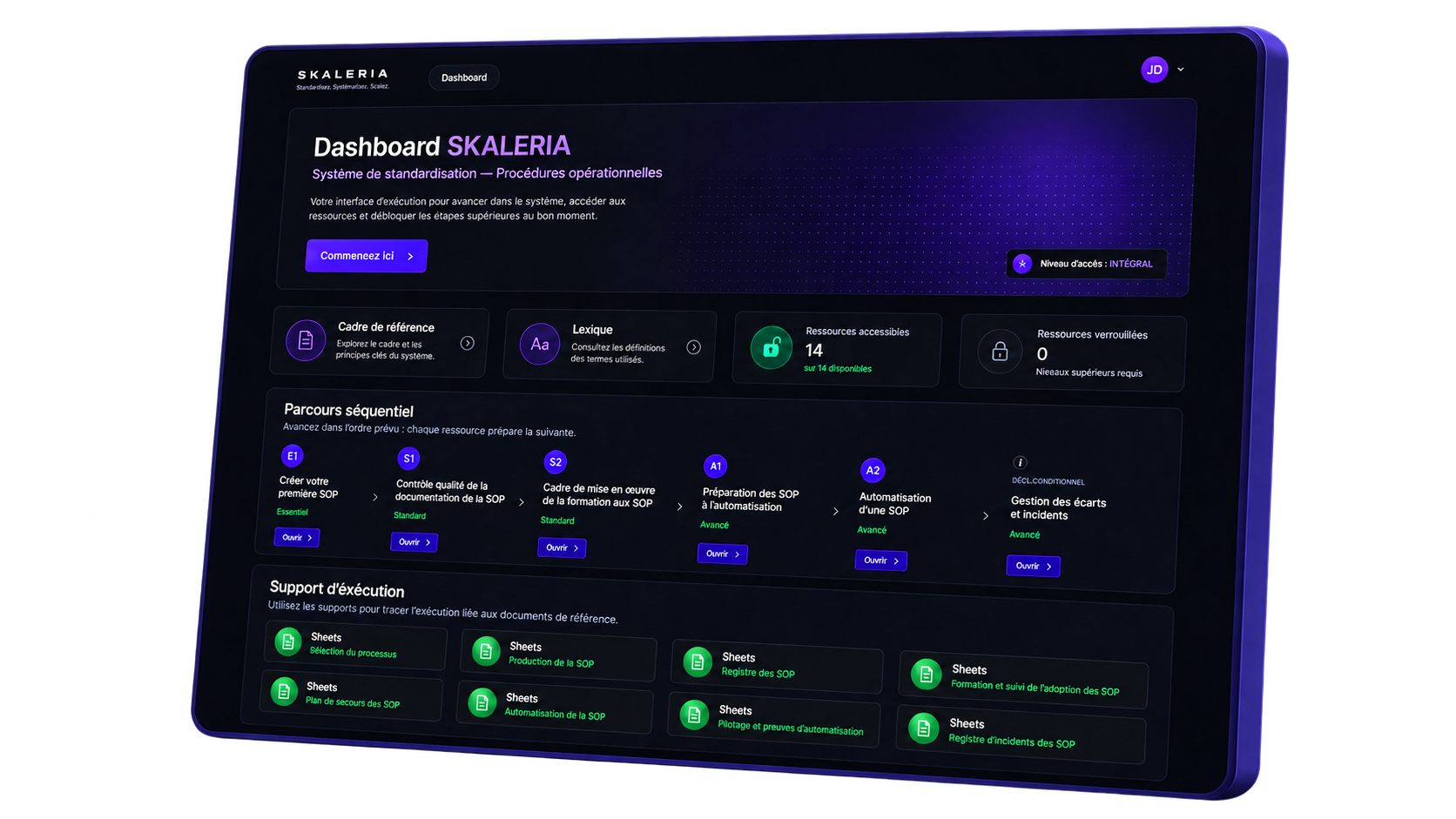Open 'Plan de secours des SOP' link
The image size is (1456, 819).
pyautogui.click(x=353, y=702)
